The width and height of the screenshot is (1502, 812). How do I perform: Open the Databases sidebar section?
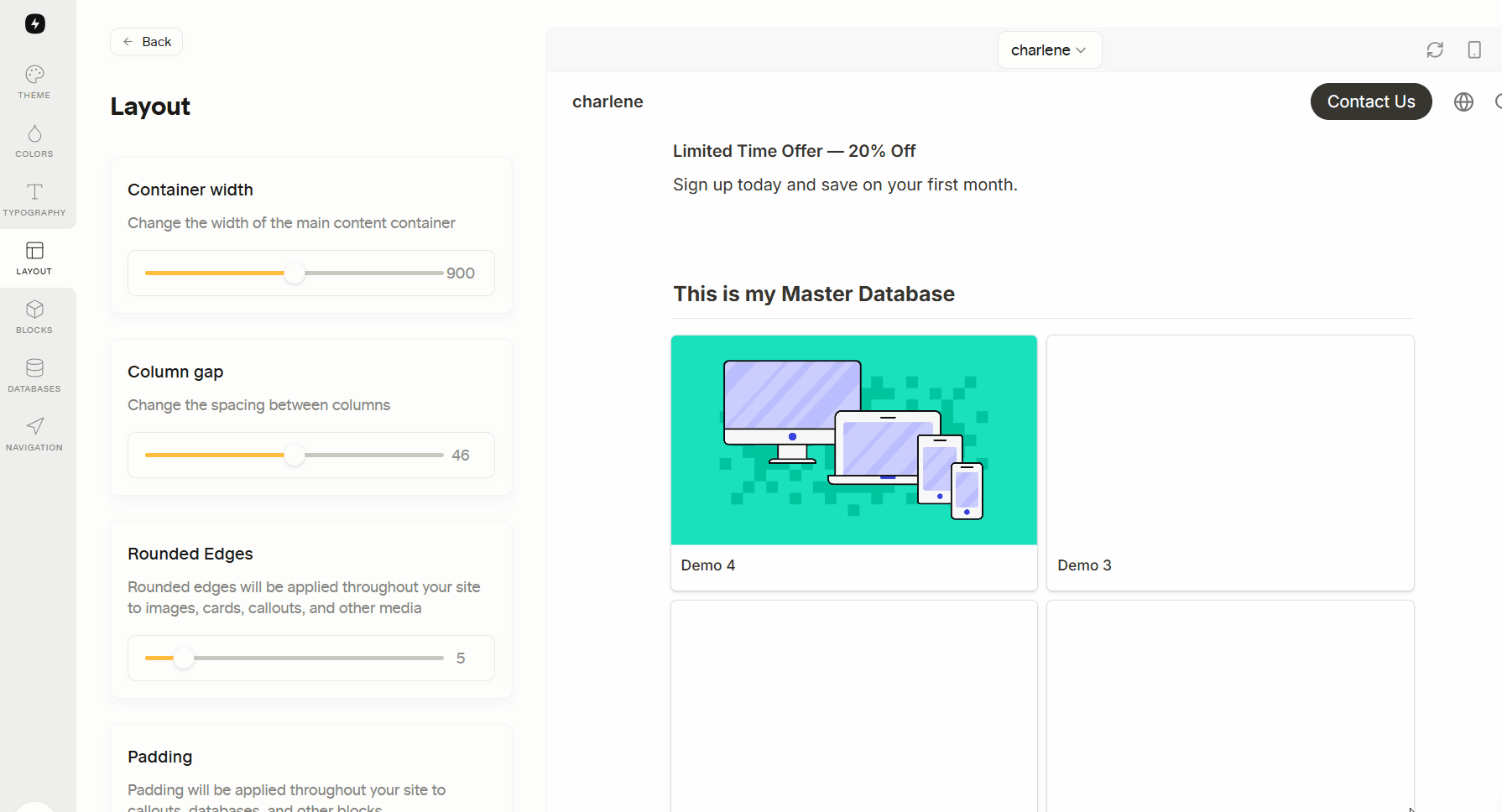34,376
